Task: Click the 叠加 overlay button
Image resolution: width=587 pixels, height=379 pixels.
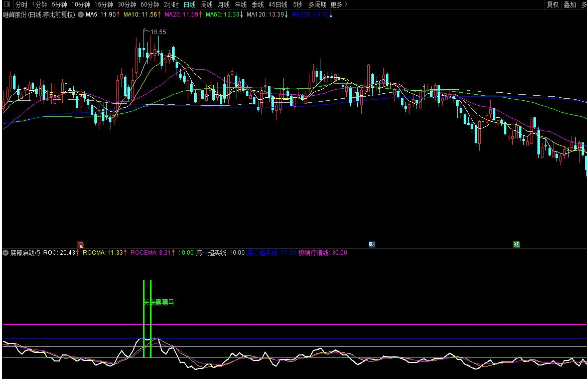Action: click(570, 4)
